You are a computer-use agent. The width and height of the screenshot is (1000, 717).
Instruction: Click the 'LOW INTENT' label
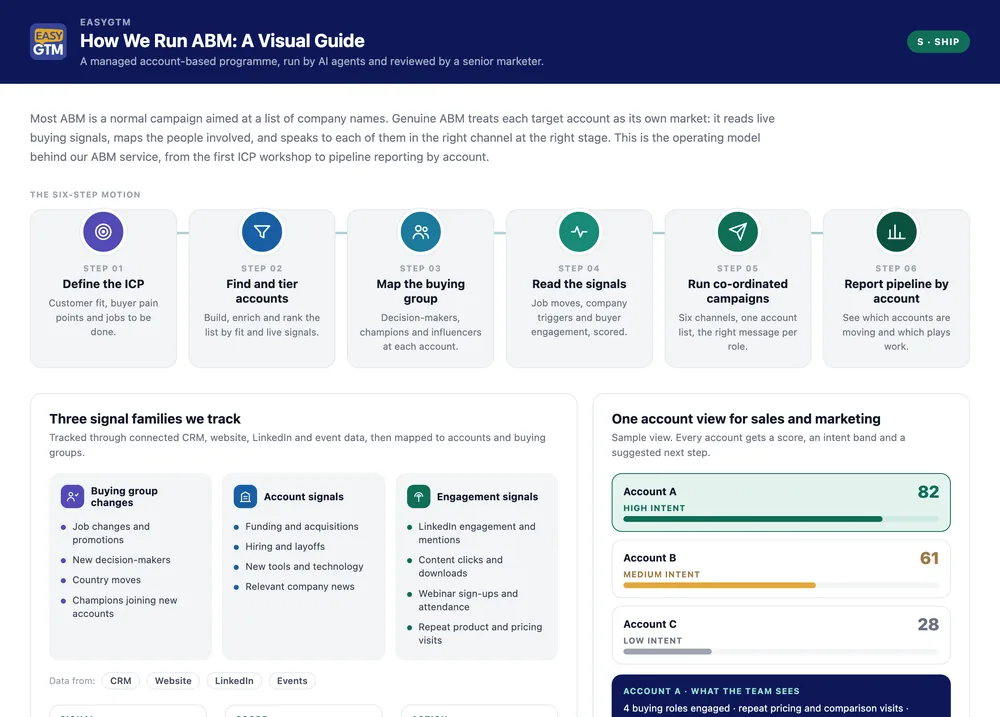(x=652, y=641)
